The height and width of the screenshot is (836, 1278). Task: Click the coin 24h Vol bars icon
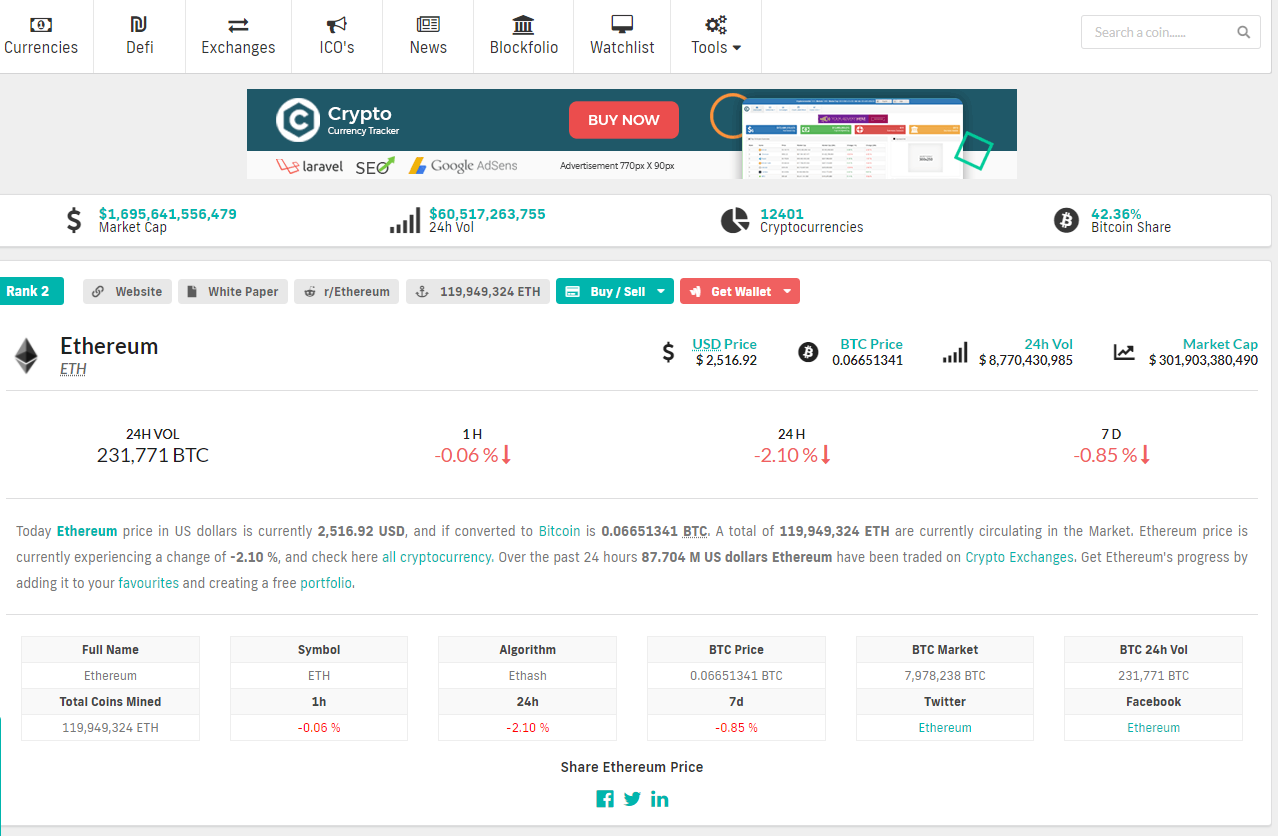(x=955, y=352)
